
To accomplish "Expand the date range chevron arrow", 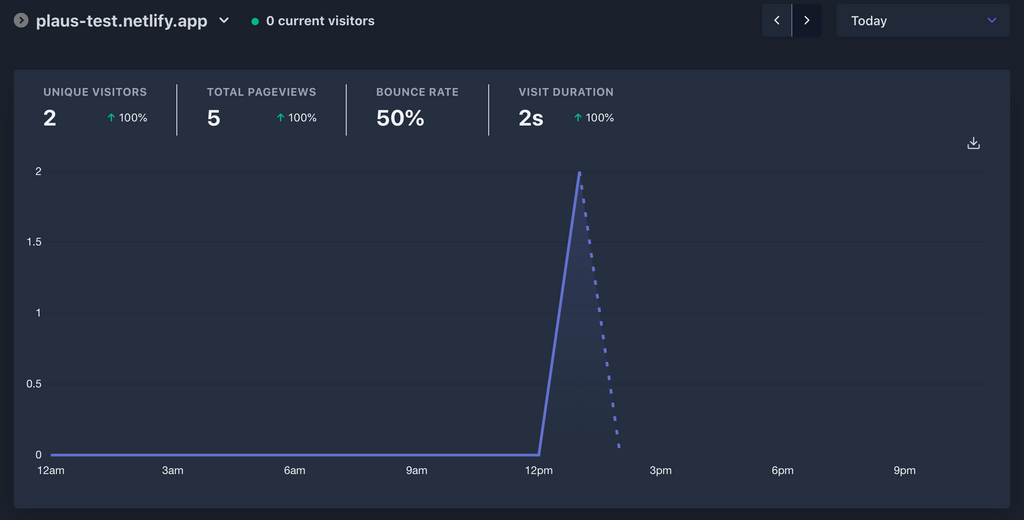I will coord(991,20).
